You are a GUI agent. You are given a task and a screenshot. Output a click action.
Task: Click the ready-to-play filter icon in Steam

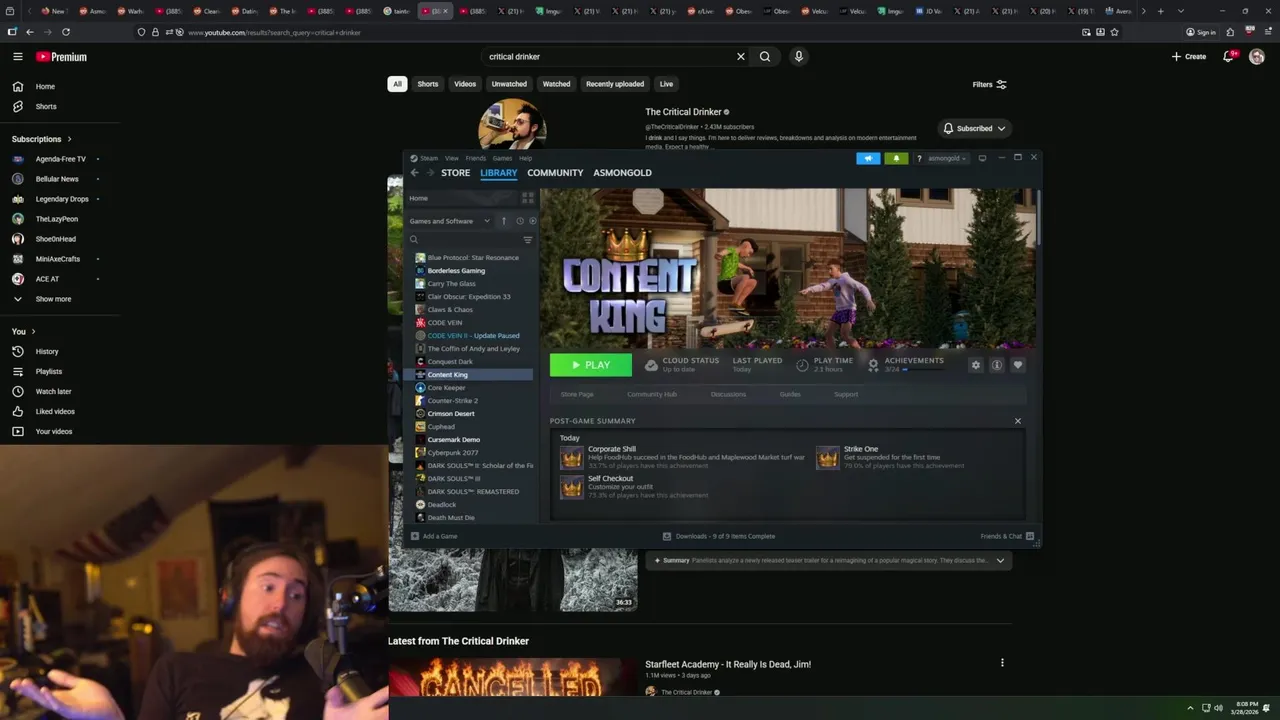coord(532,221)
